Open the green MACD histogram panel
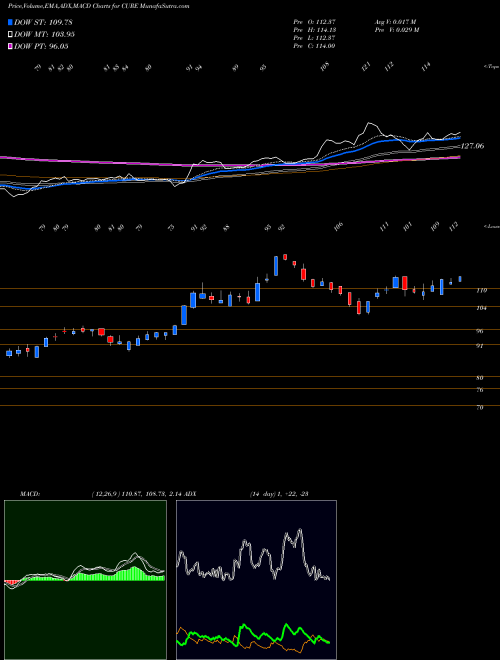Viewport: 500px width, 660px height. pos(85,580)
